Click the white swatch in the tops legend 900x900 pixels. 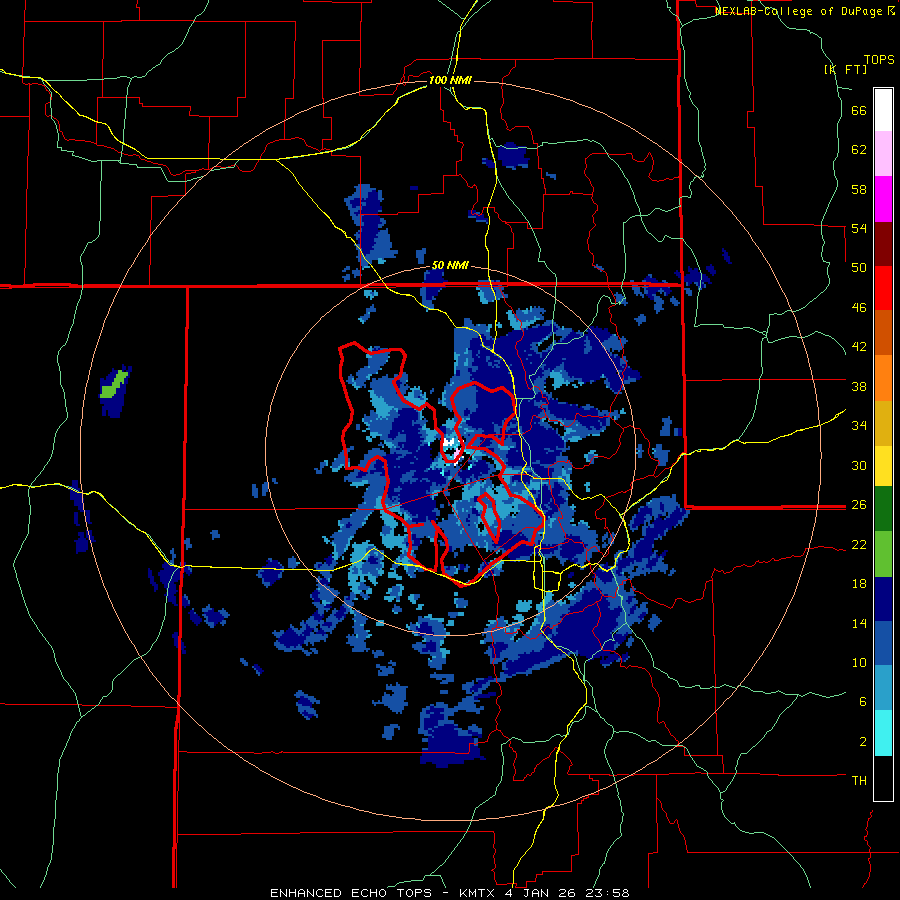click(883, 110)
